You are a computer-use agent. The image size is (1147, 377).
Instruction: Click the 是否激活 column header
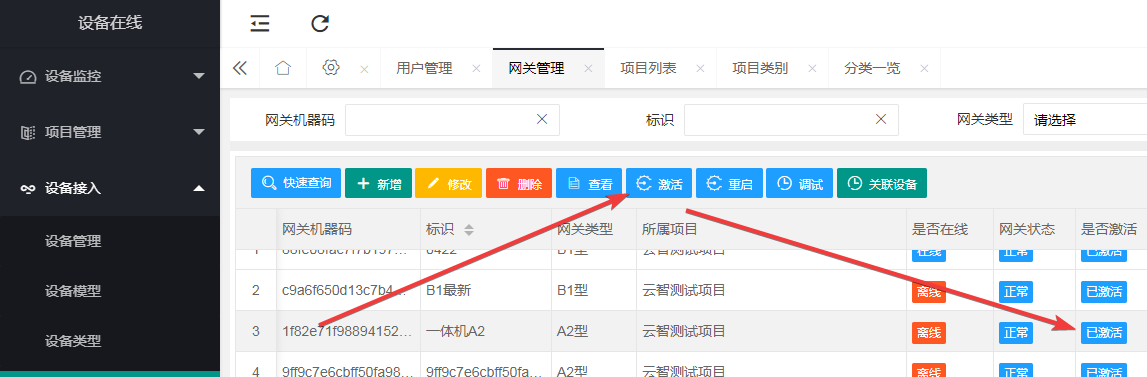coord(1110,229)
